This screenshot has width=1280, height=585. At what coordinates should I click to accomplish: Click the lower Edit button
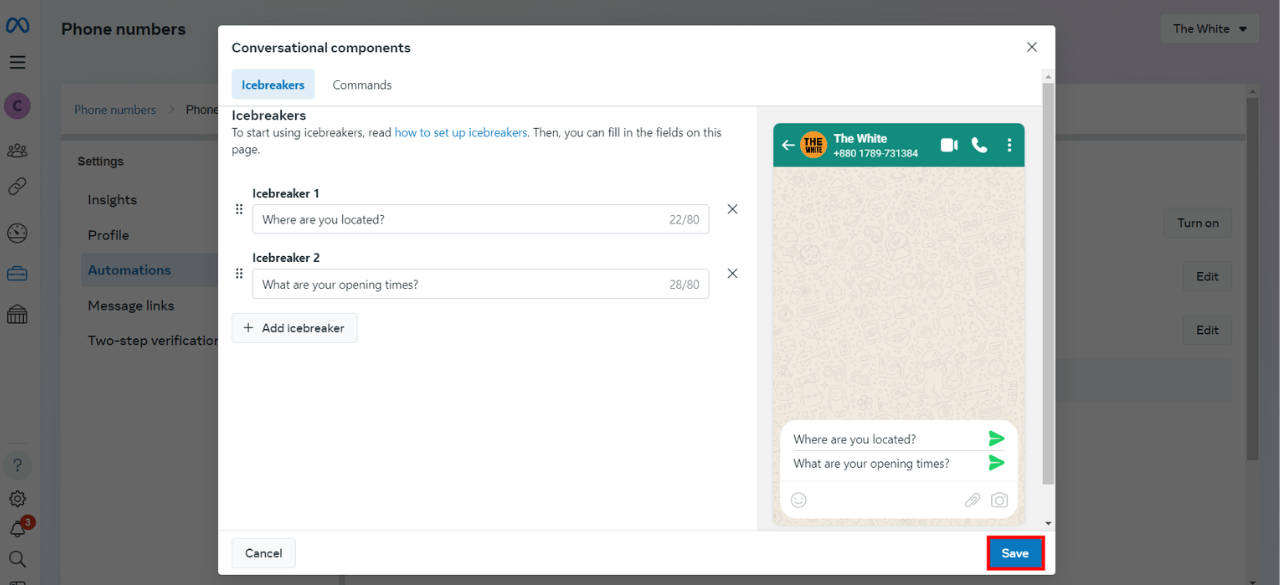click(1207, 330)
